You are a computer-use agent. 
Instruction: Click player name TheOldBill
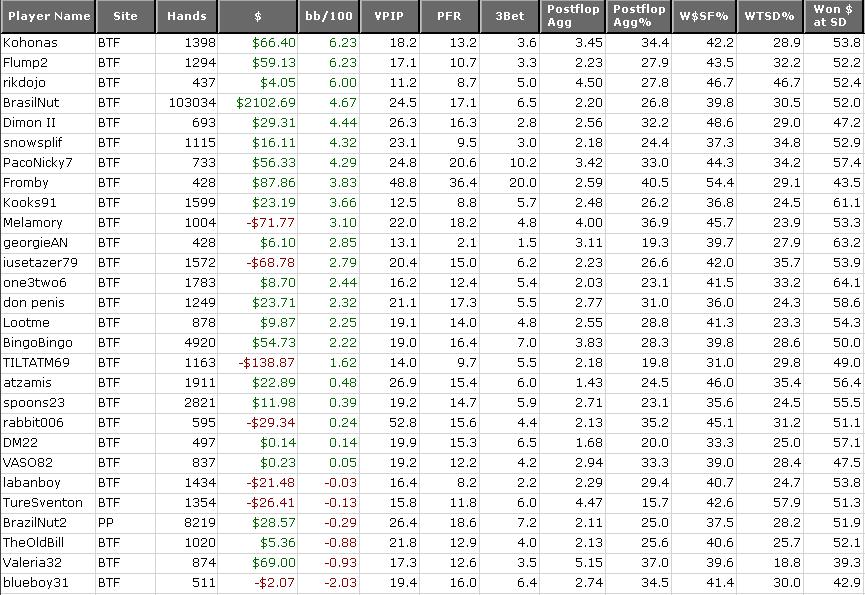click(33, 543)
